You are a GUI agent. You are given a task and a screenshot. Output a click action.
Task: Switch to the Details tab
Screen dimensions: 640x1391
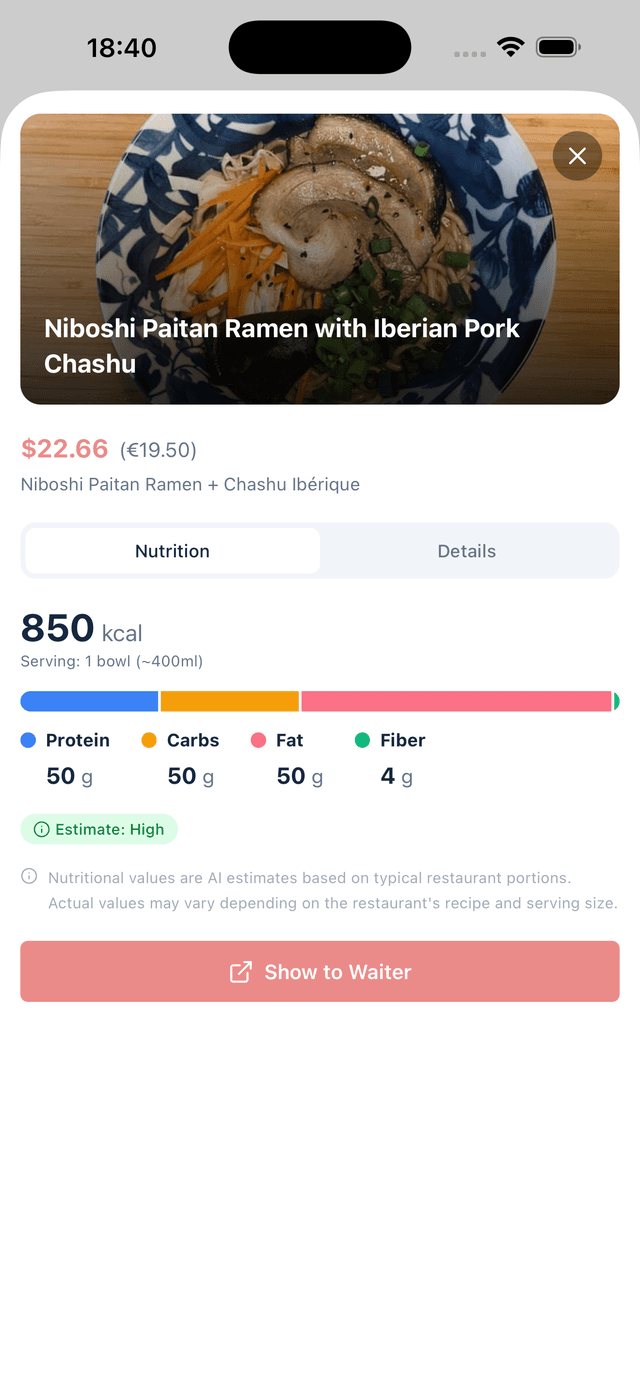(x=469, y=551)
